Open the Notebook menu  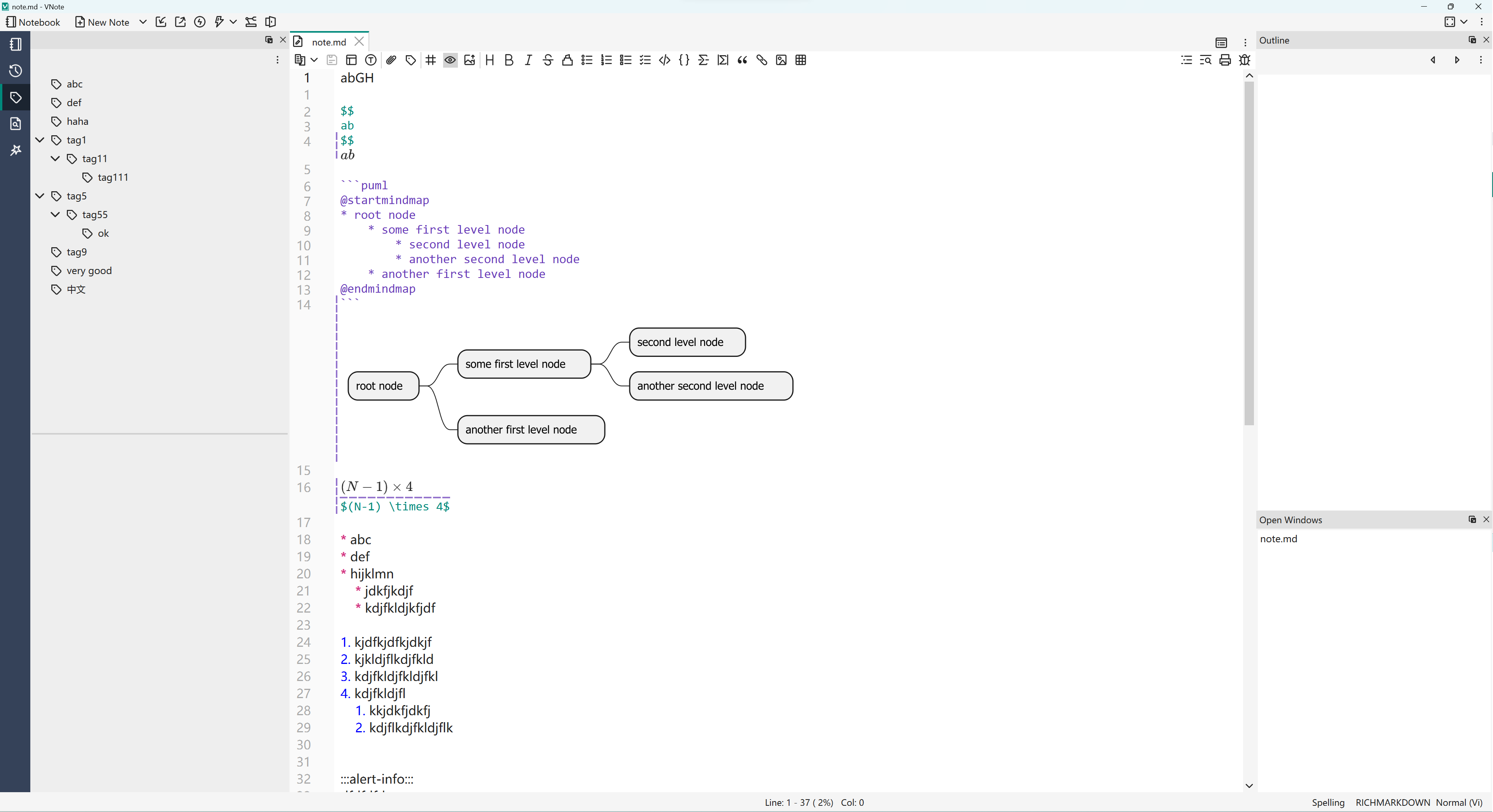click(33, 22)
